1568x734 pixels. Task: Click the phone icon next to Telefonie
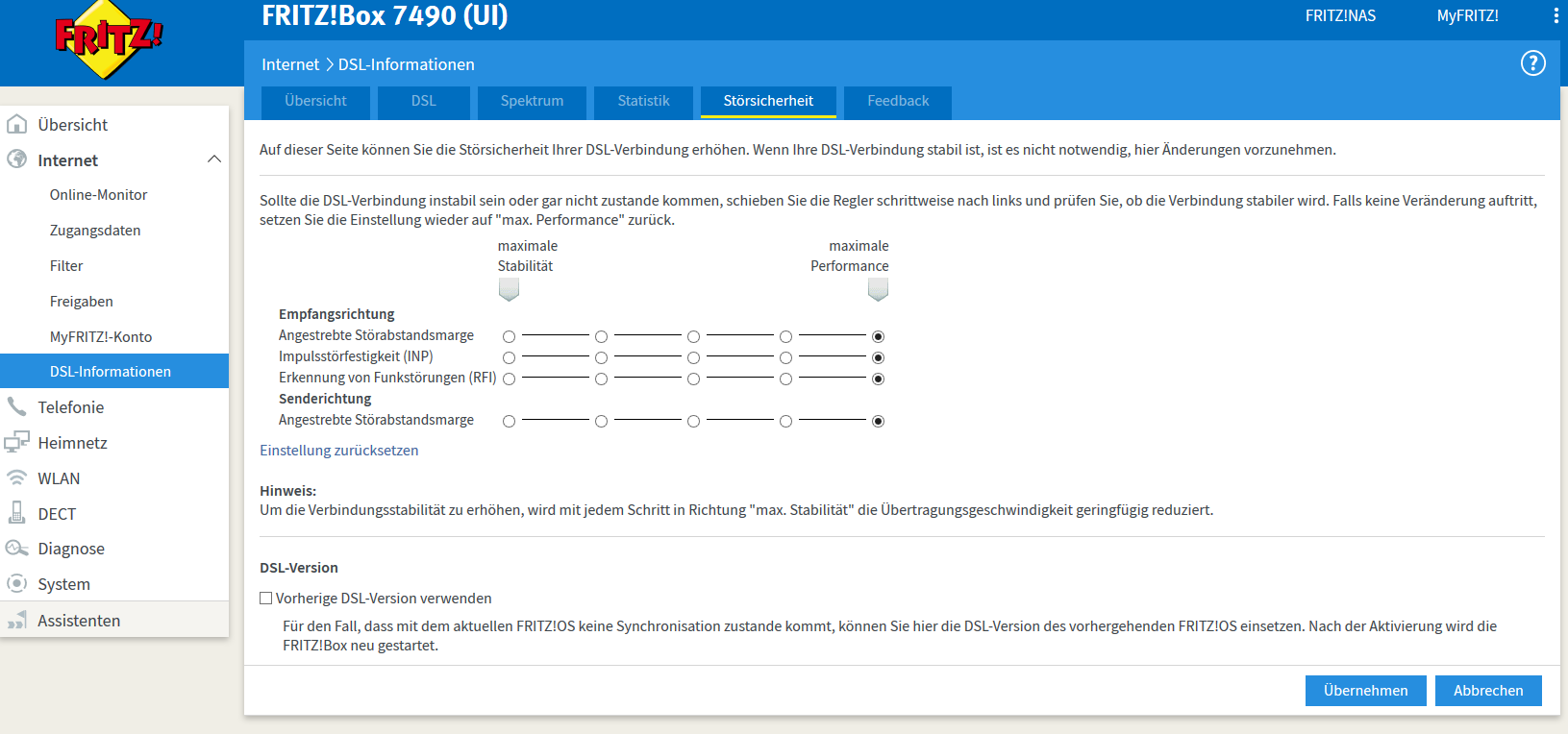pyautogui.click(x=16, y=406)
